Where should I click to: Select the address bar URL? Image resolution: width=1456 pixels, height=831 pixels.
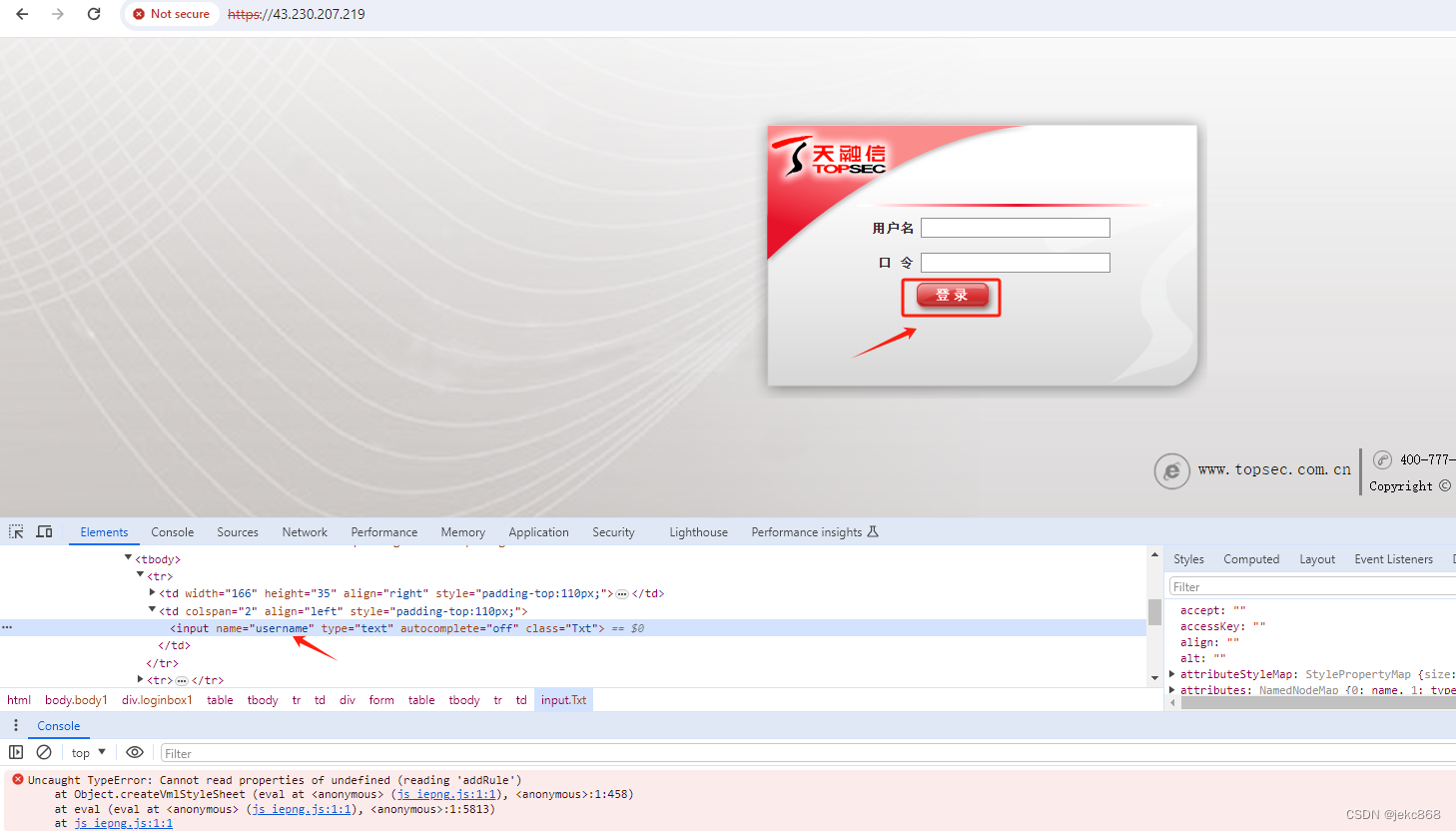click(x=297, y=14)
